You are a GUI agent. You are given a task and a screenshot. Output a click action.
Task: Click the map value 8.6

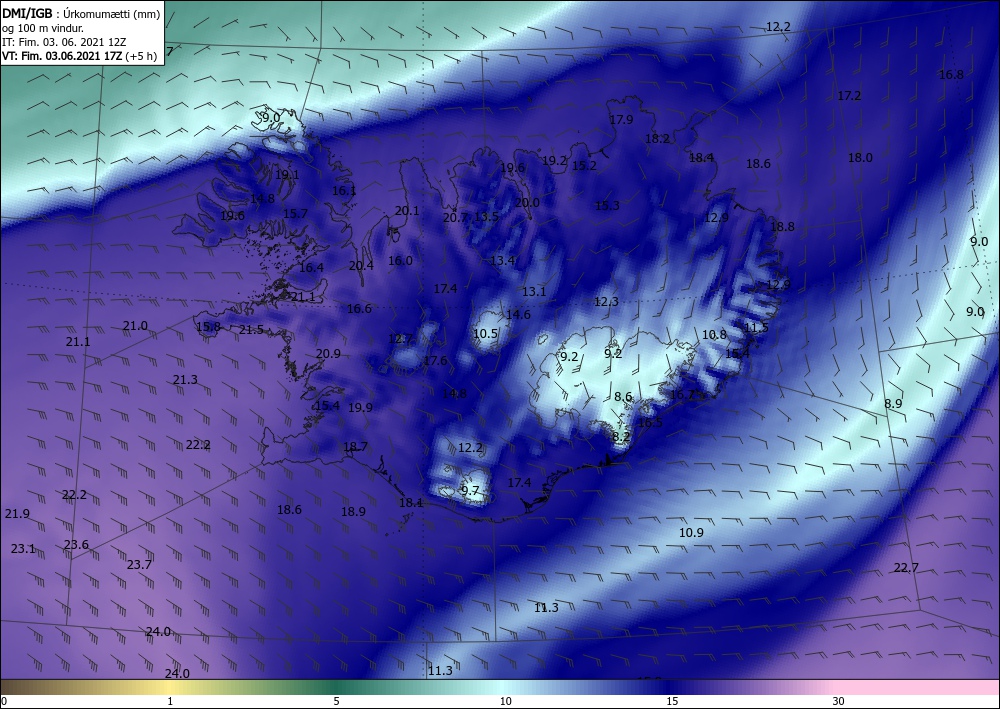tap(623, 397)
